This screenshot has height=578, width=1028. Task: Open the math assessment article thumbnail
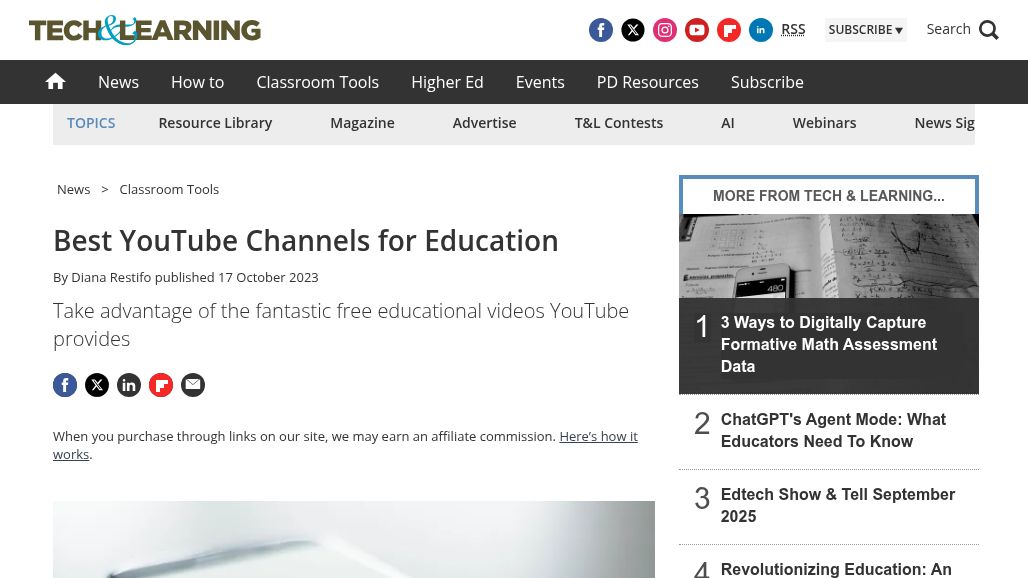tap(829, 256)
